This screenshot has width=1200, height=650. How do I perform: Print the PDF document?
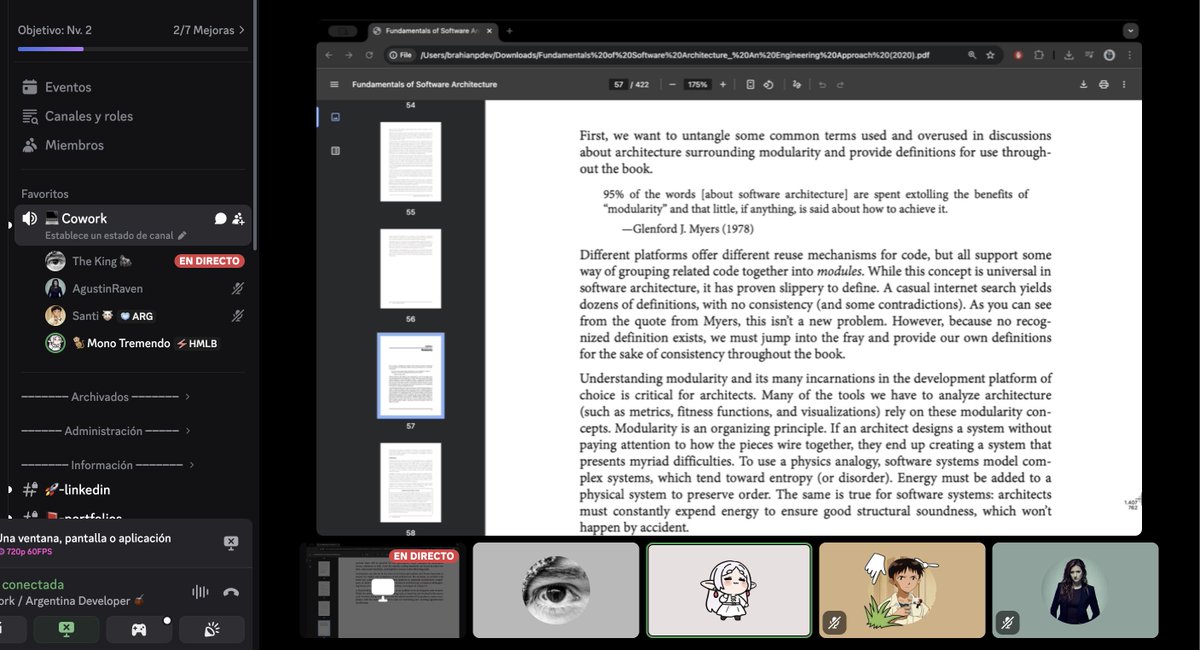1104,85
